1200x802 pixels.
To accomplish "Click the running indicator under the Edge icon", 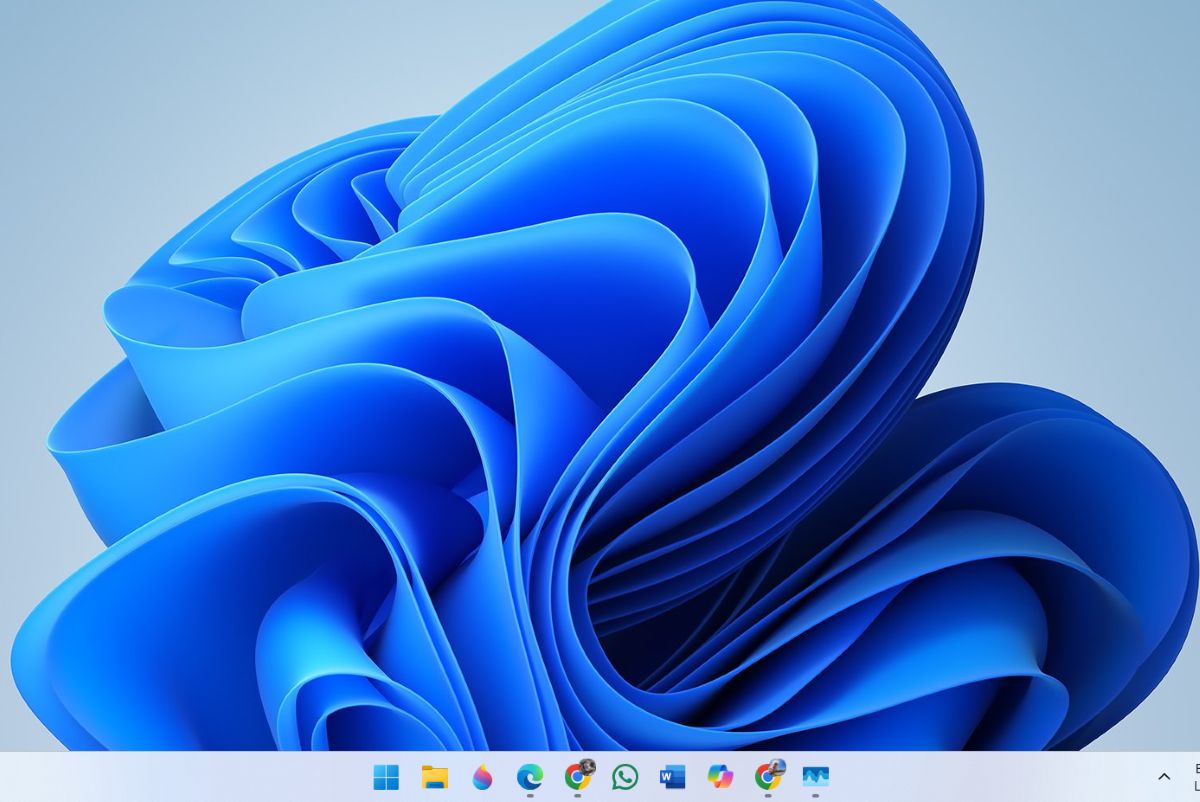I will click(530, 796).
